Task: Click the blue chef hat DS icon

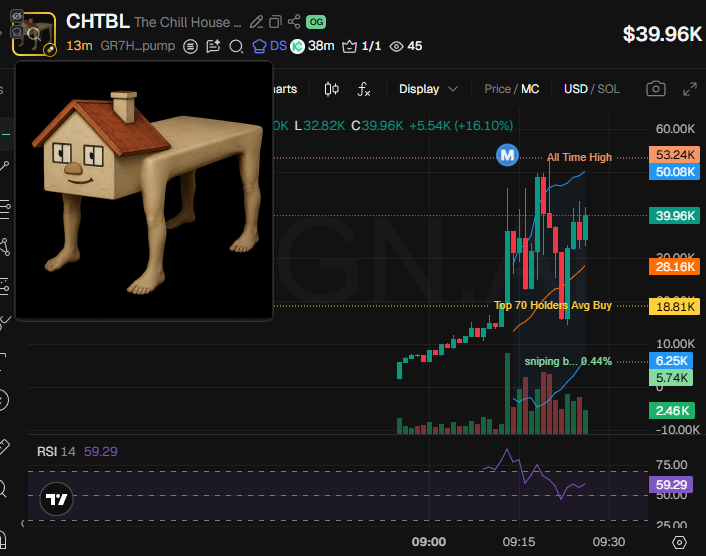Action: click(259, 46)
